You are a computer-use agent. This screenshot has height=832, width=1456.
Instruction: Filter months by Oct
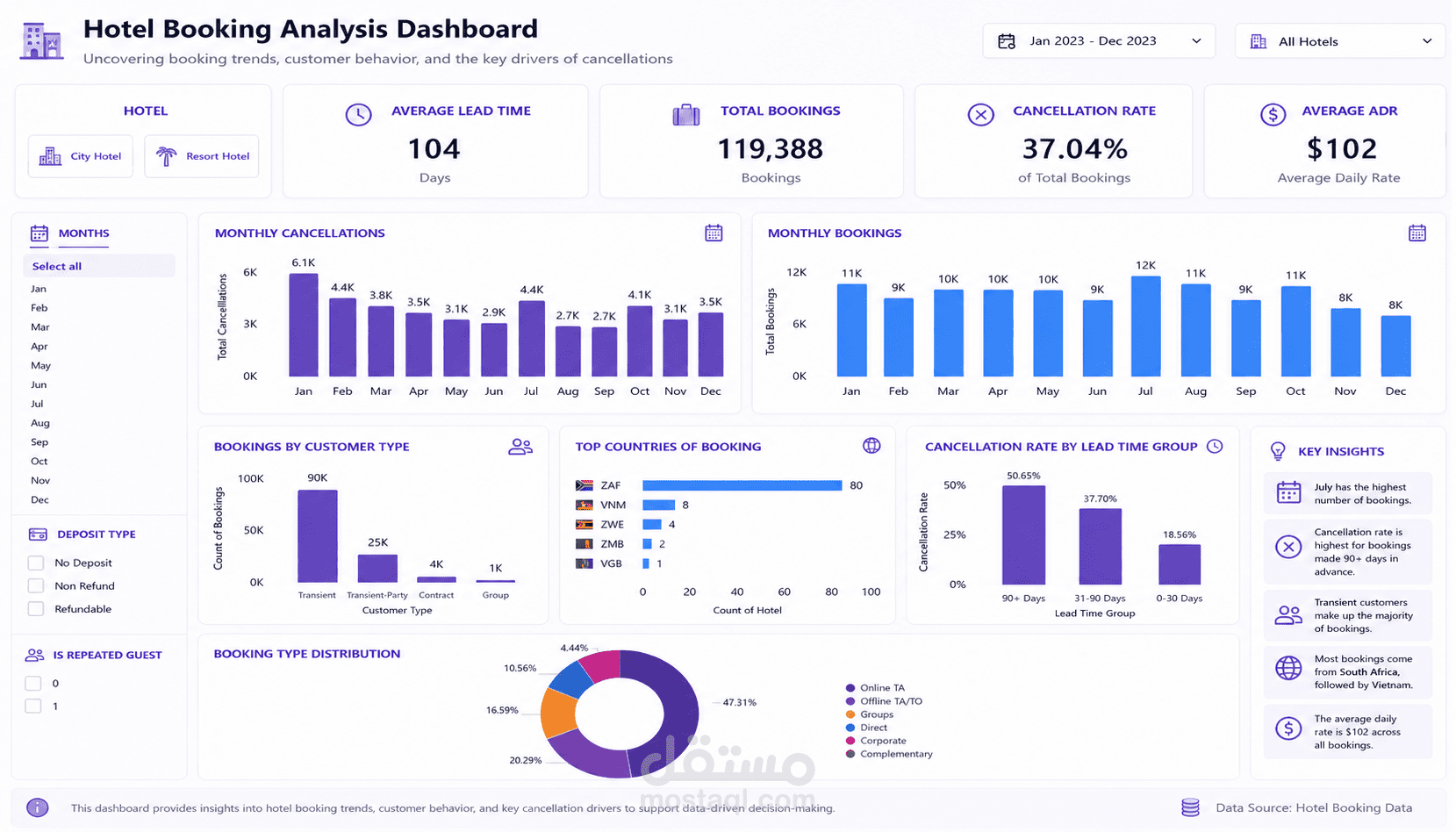click(x=39, y=461)
